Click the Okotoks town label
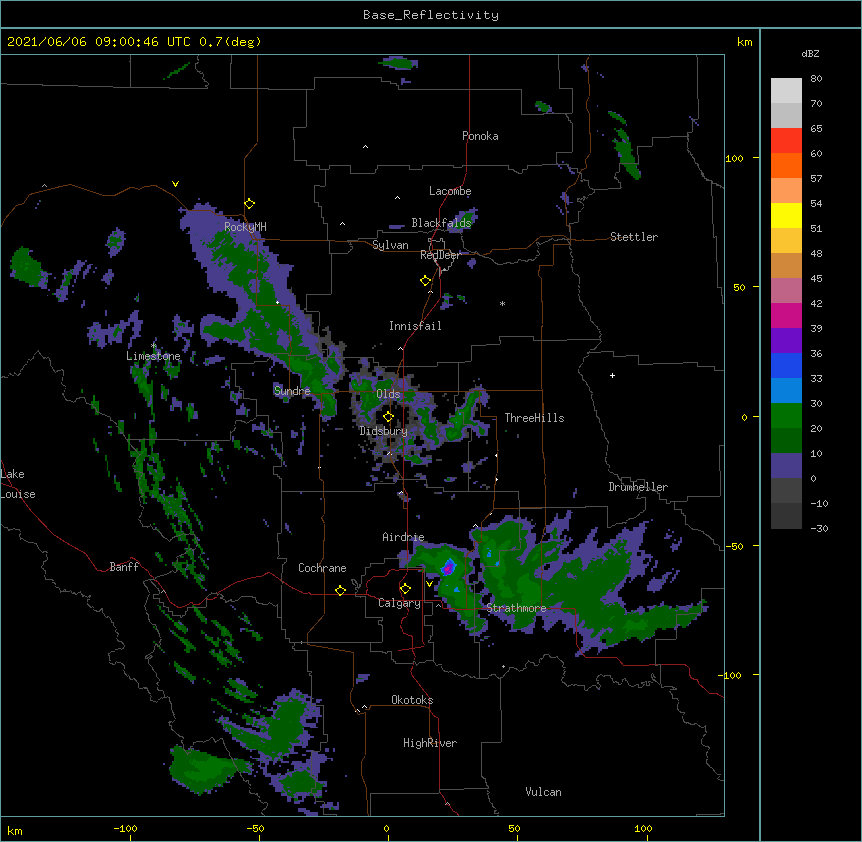Screen dimensions: 862x842 (412, 700)
